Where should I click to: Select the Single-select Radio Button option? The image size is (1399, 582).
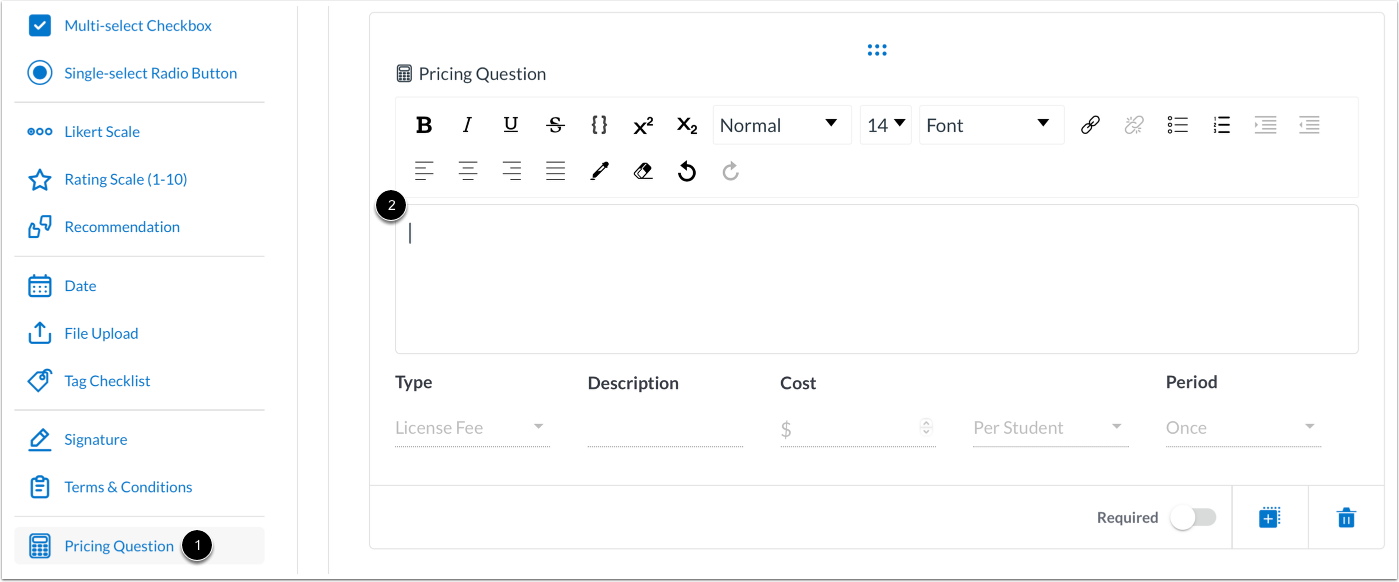[x=150, y=72]
